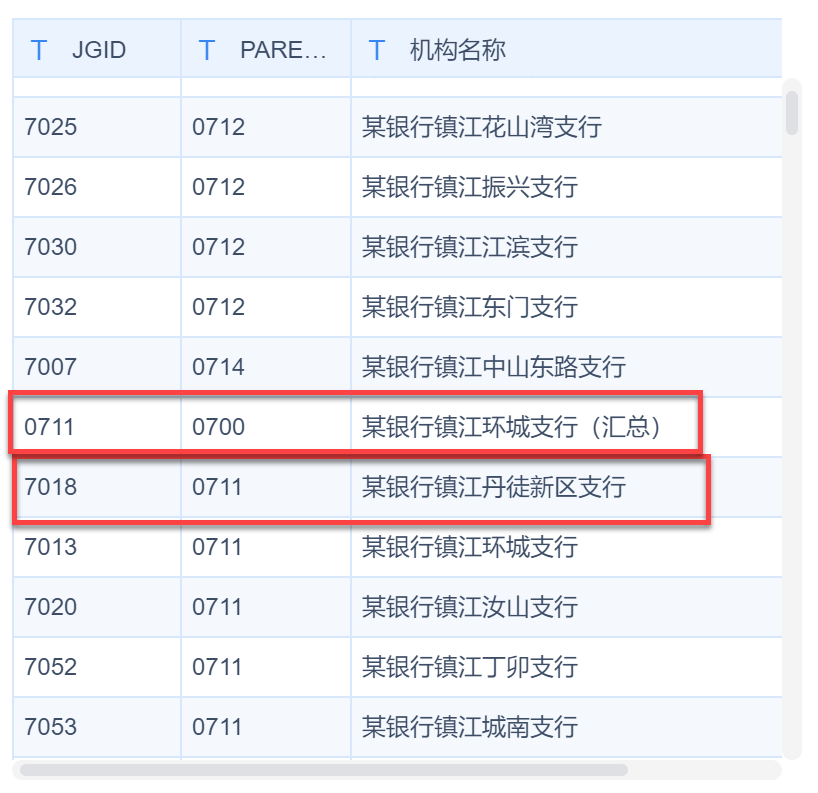Image resolution: width=818 pixels, height=793 pixels.
Task: Click cell 某银行镇江花山湾支行
Action: coord(482,128)
